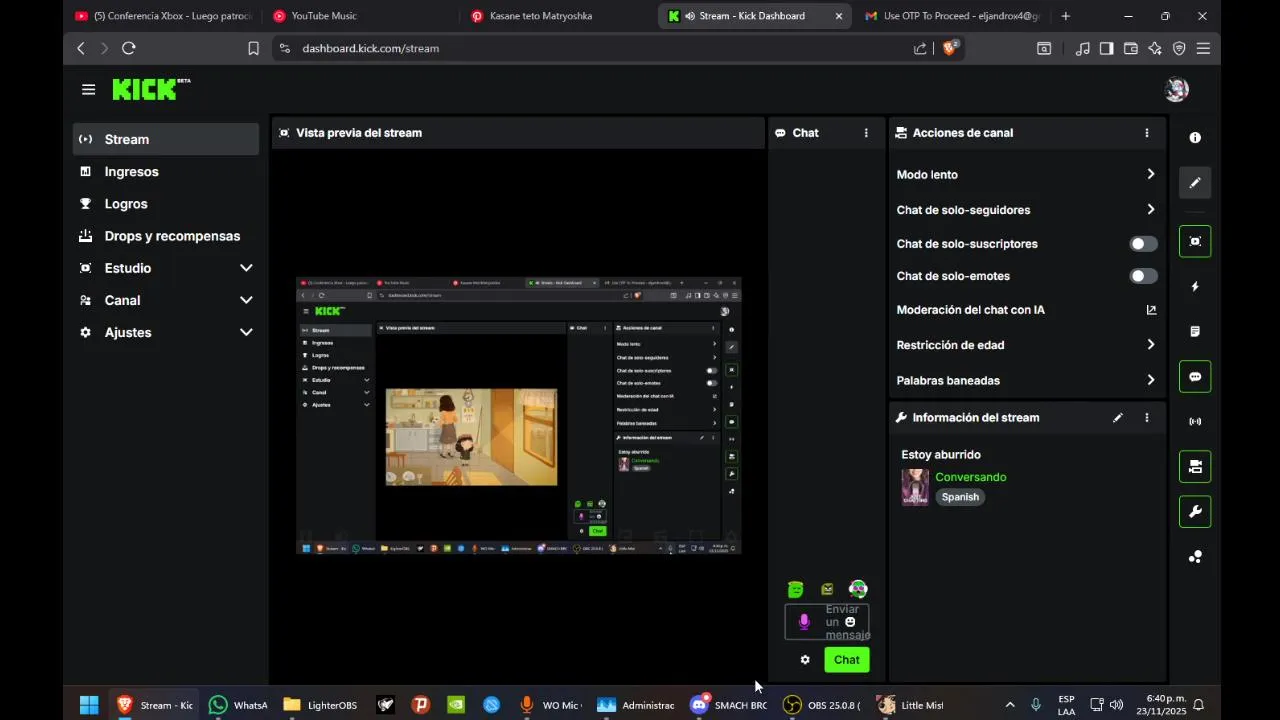Switch to Kasane teto Matryoshka tab
Viewport: 1280px width, 720px height.
click(557, 16)
